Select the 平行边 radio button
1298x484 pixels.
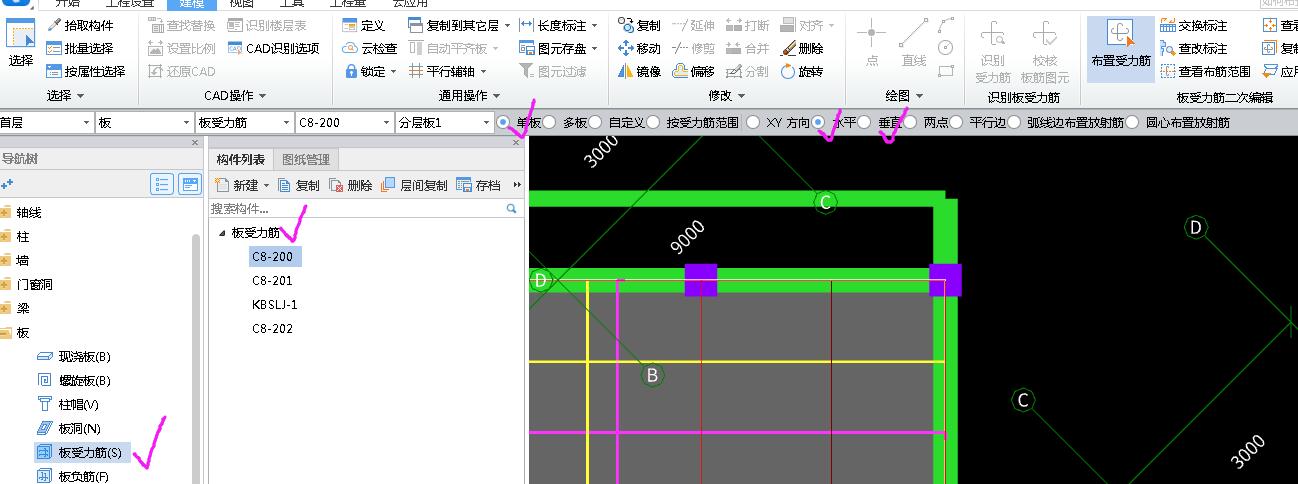pos(956,122)
